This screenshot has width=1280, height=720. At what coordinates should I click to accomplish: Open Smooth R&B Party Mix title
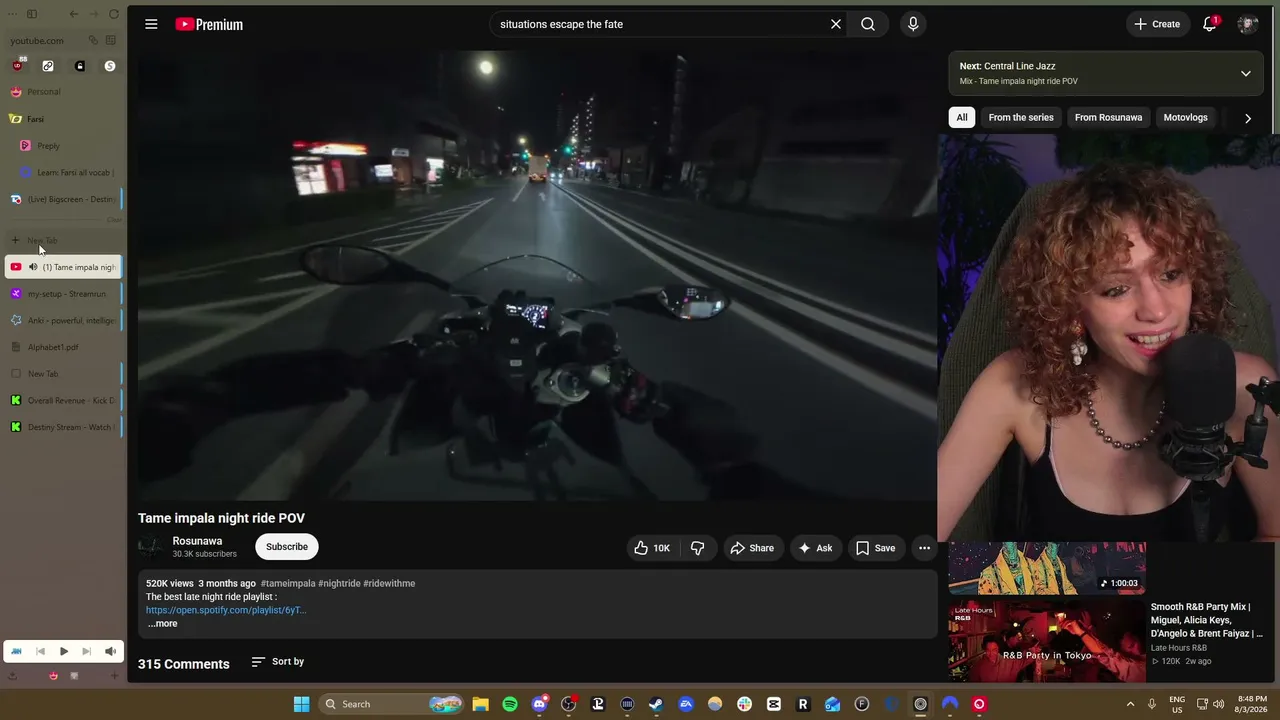click(1207, 620)
